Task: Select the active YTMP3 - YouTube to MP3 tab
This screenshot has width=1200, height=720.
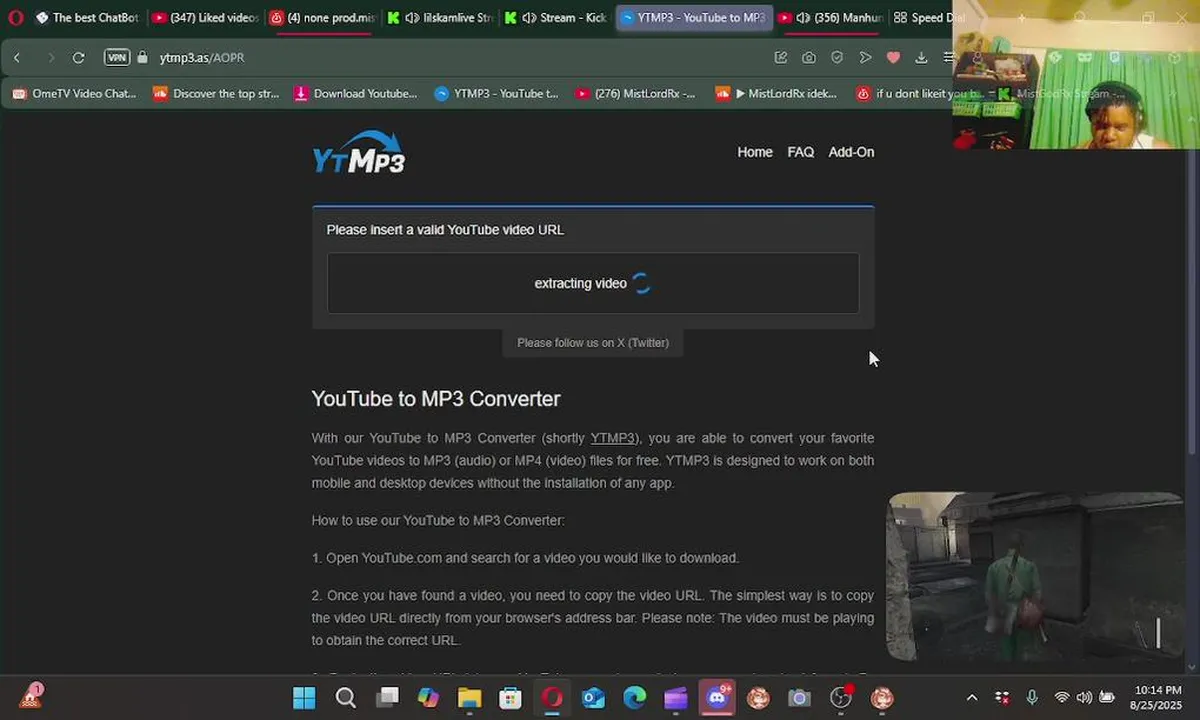Action: (693, 17)
